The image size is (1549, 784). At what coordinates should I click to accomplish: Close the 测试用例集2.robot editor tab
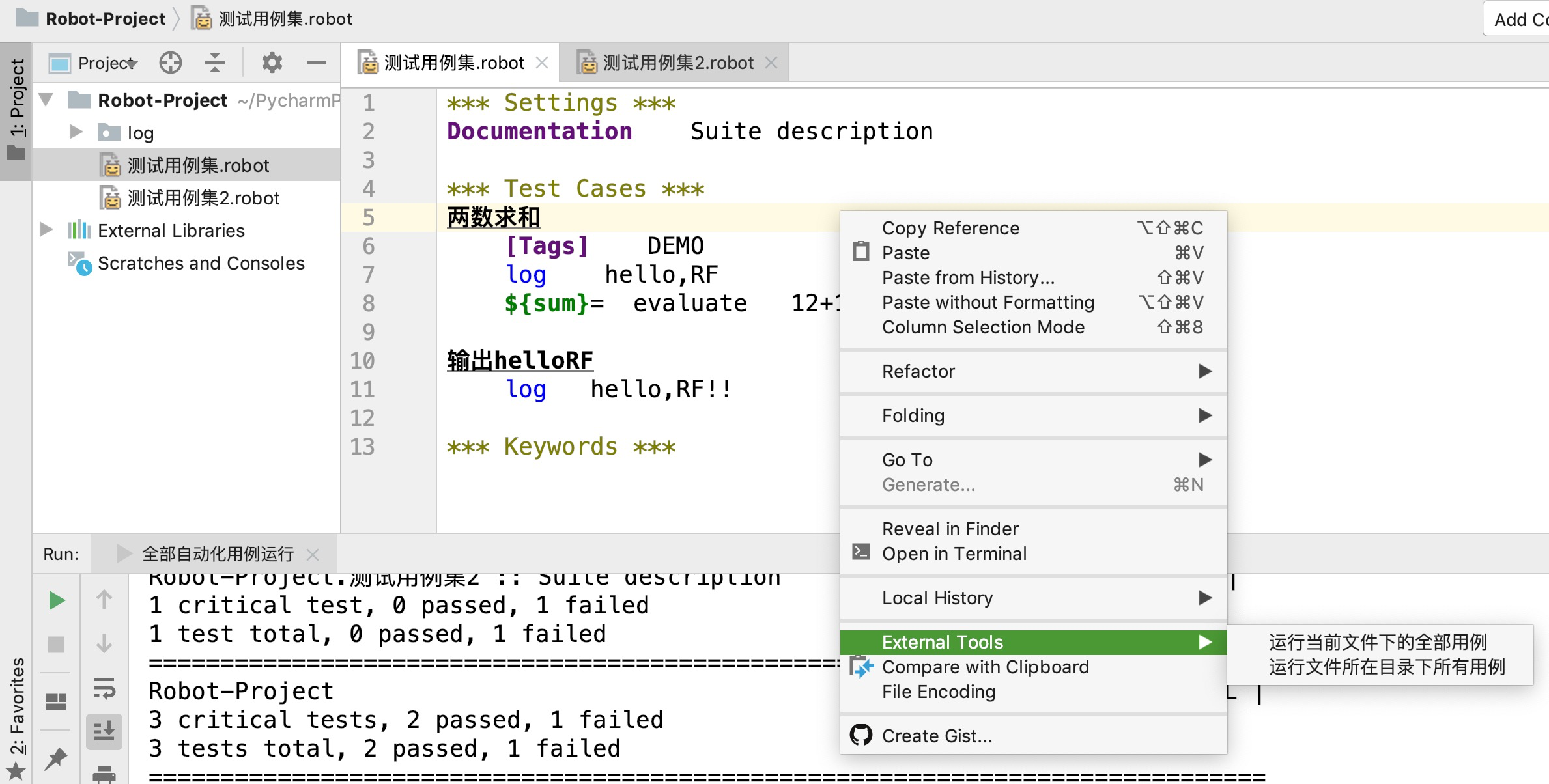tap(771, 63)
